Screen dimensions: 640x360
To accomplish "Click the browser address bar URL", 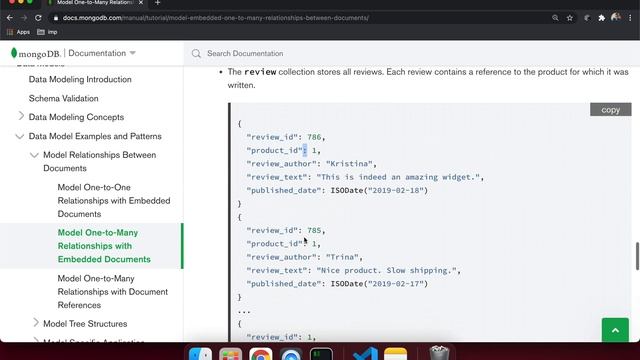I will [216, 18].
